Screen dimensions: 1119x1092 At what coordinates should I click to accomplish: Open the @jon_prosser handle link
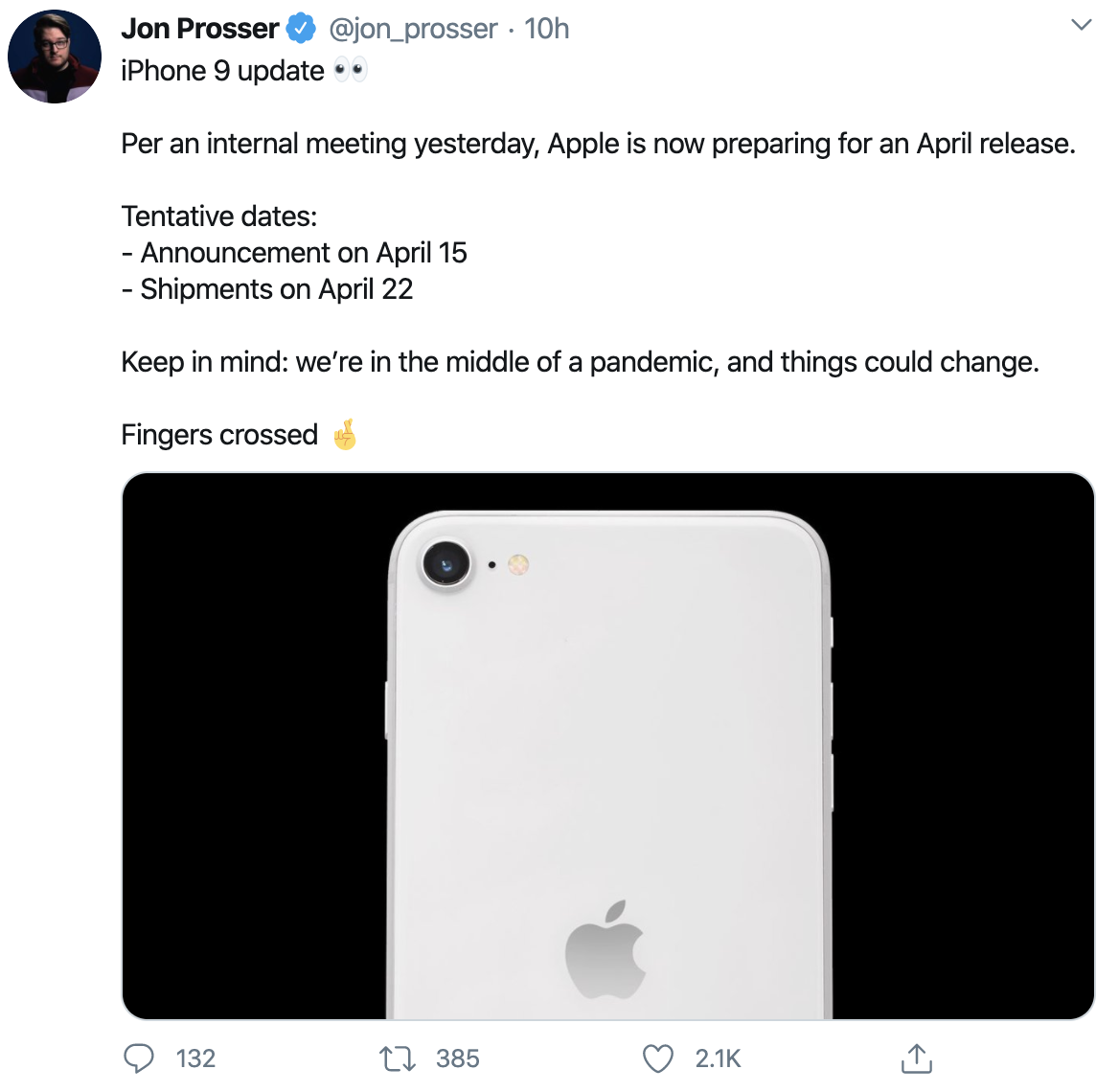(x=413, y=29)
